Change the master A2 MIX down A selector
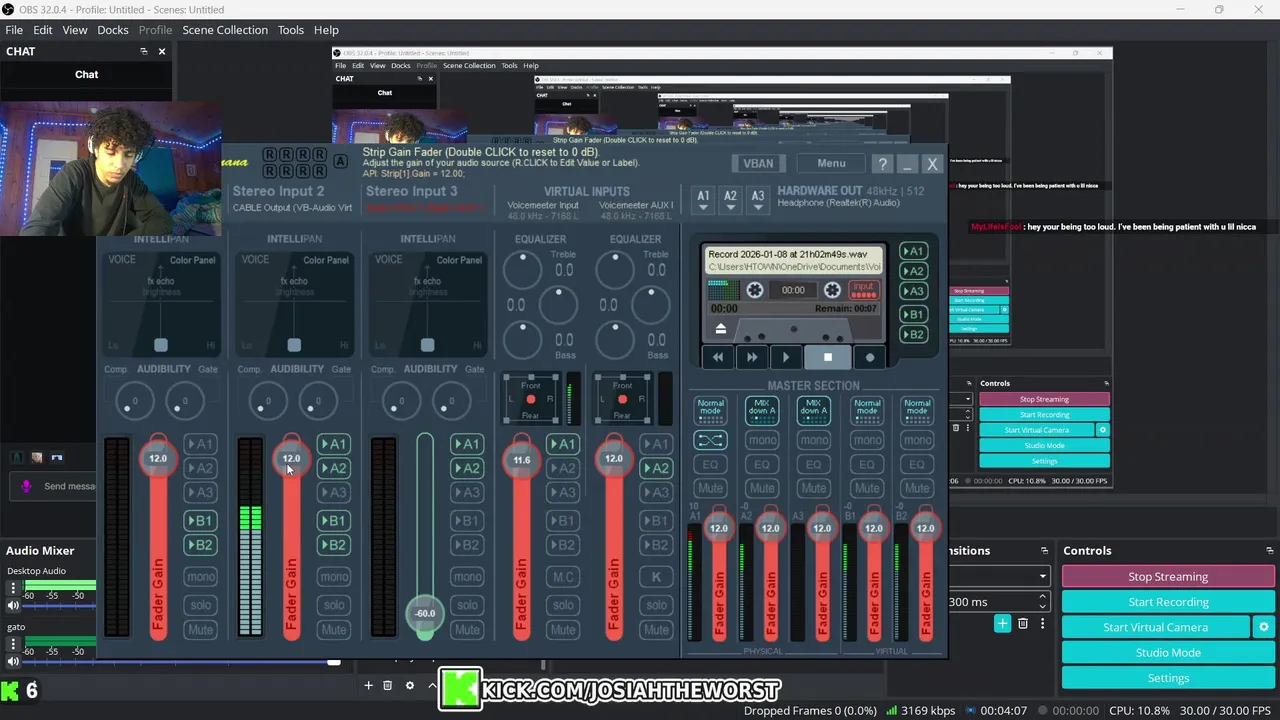The width and height of the screenshot is (1280, 720). tap(762, 410)
